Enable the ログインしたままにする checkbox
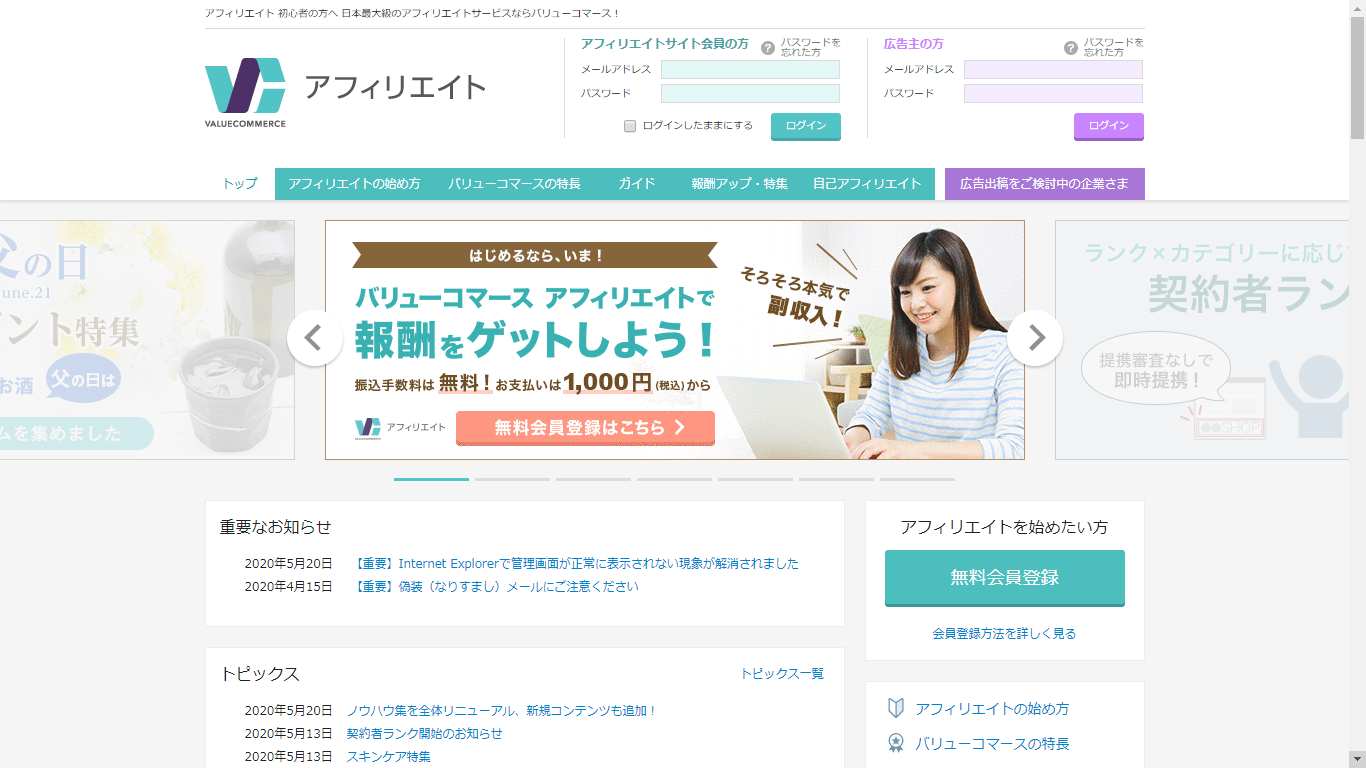 630,126
